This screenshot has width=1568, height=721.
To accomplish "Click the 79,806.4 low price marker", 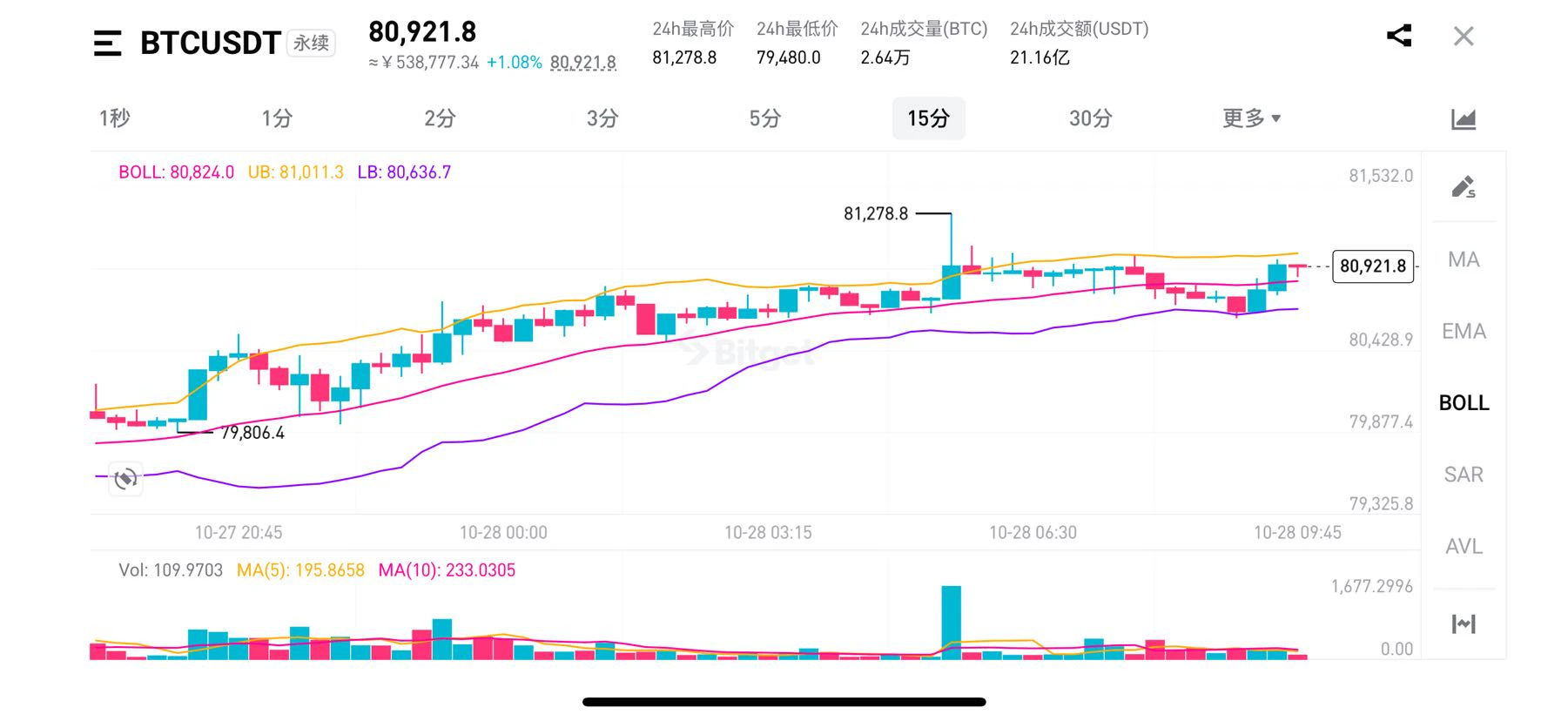I will (252, 433).
